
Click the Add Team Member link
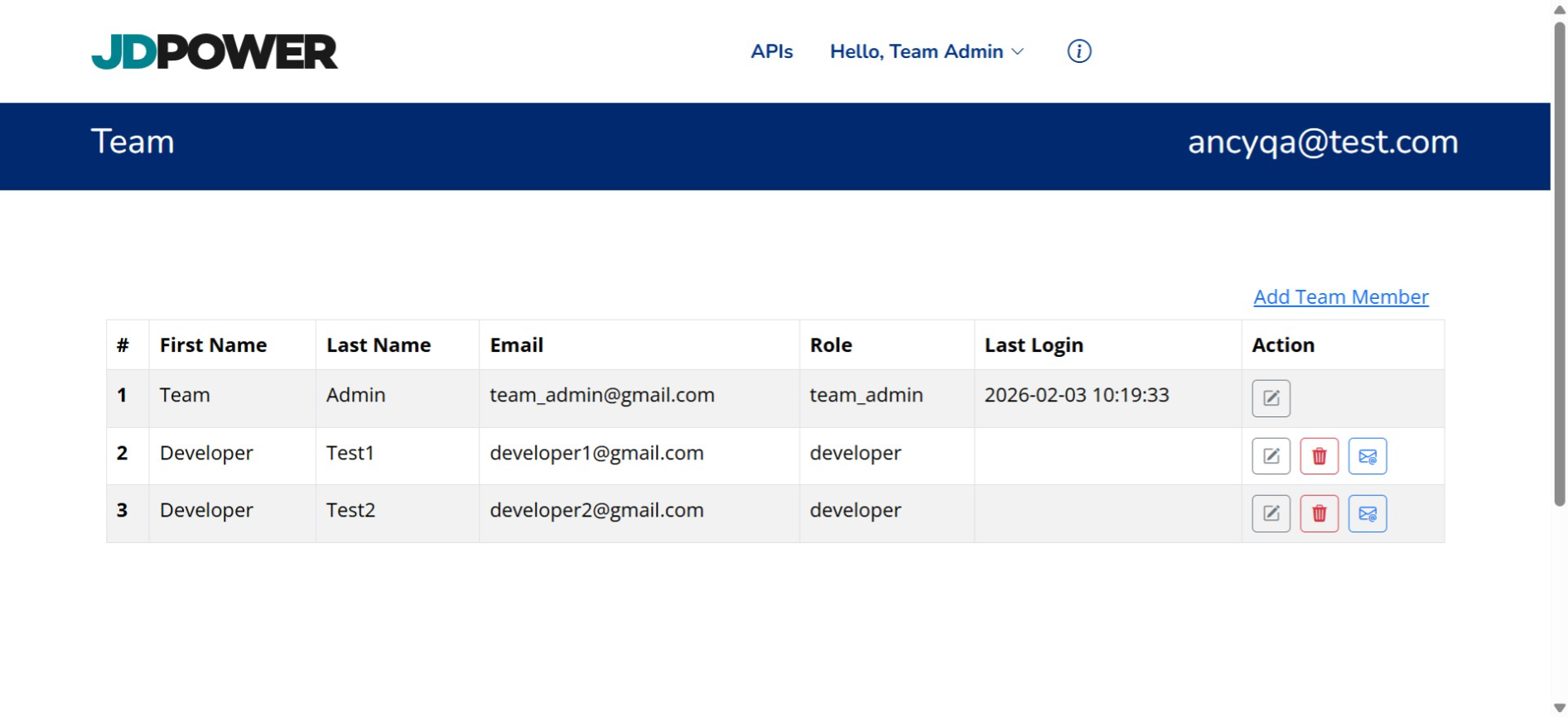(1340, 296)
